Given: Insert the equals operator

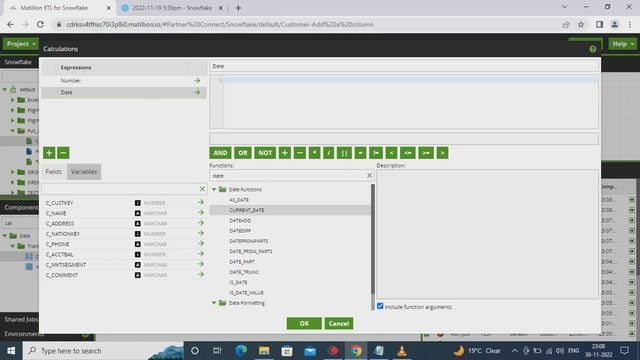Looking at the screenshot, I should point(360,153).
